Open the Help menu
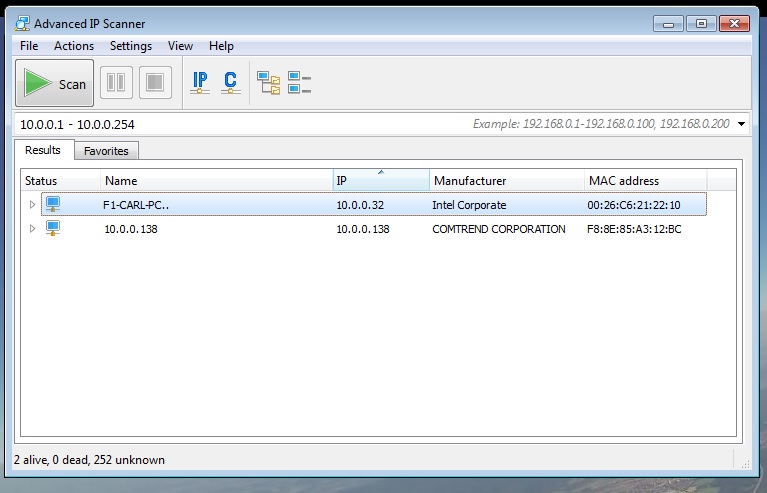The height and width of the screenshot is (493, 767). coord(221,46)
